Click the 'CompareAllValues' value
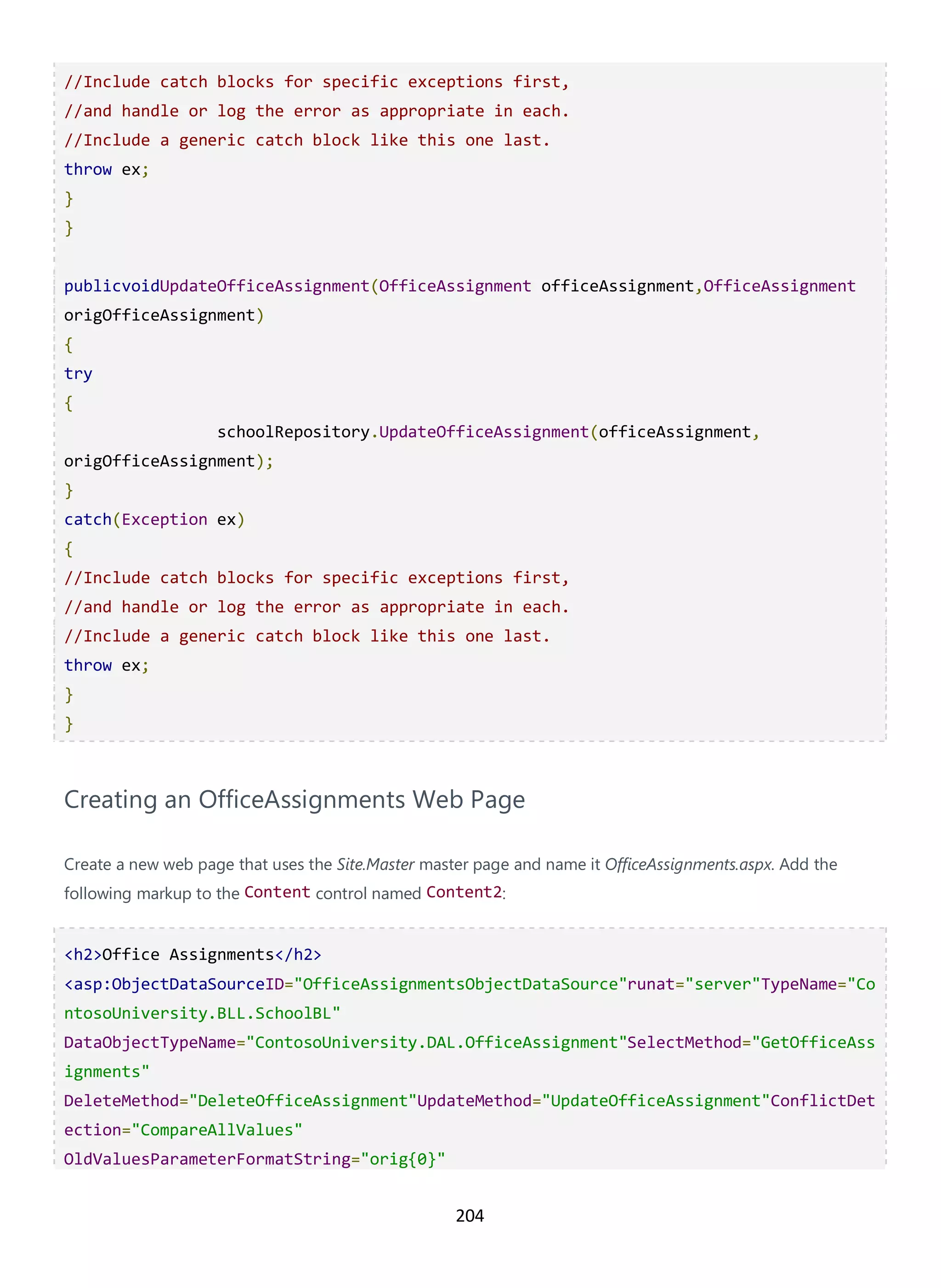Image resolution: width=941 pixels, height=1288 pixels. pos(216,1130)
